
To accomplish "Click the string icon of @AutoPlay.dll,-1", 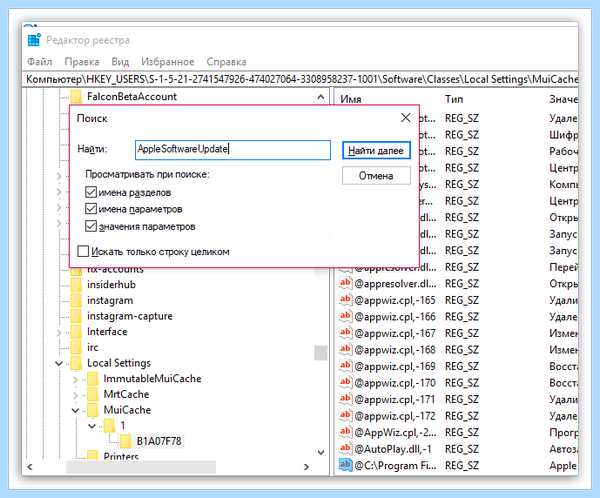I will click(345, 448).
